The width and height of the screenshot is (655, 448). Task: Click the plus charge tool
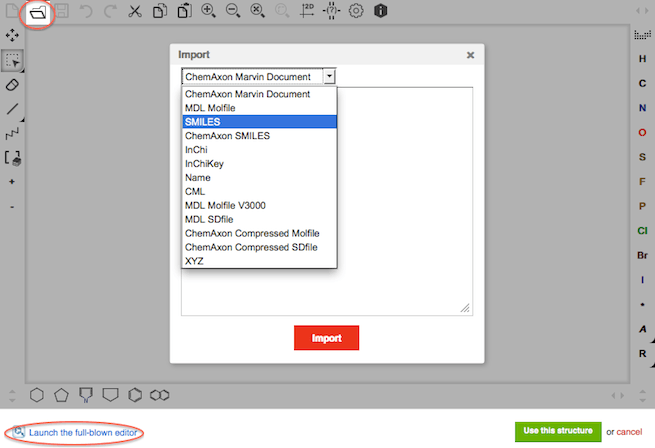[x=12, y=182]
